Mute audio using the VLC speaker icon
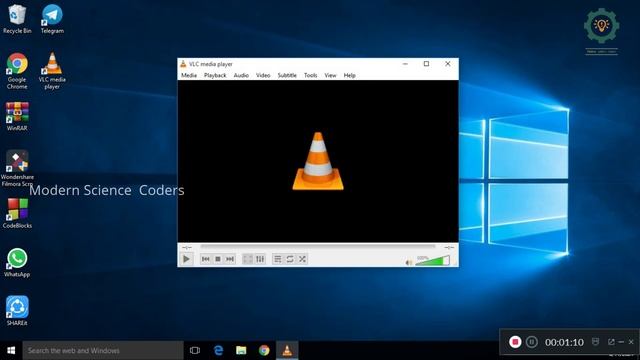Viewport: 640px width, 360px height. tap(409, 262)
